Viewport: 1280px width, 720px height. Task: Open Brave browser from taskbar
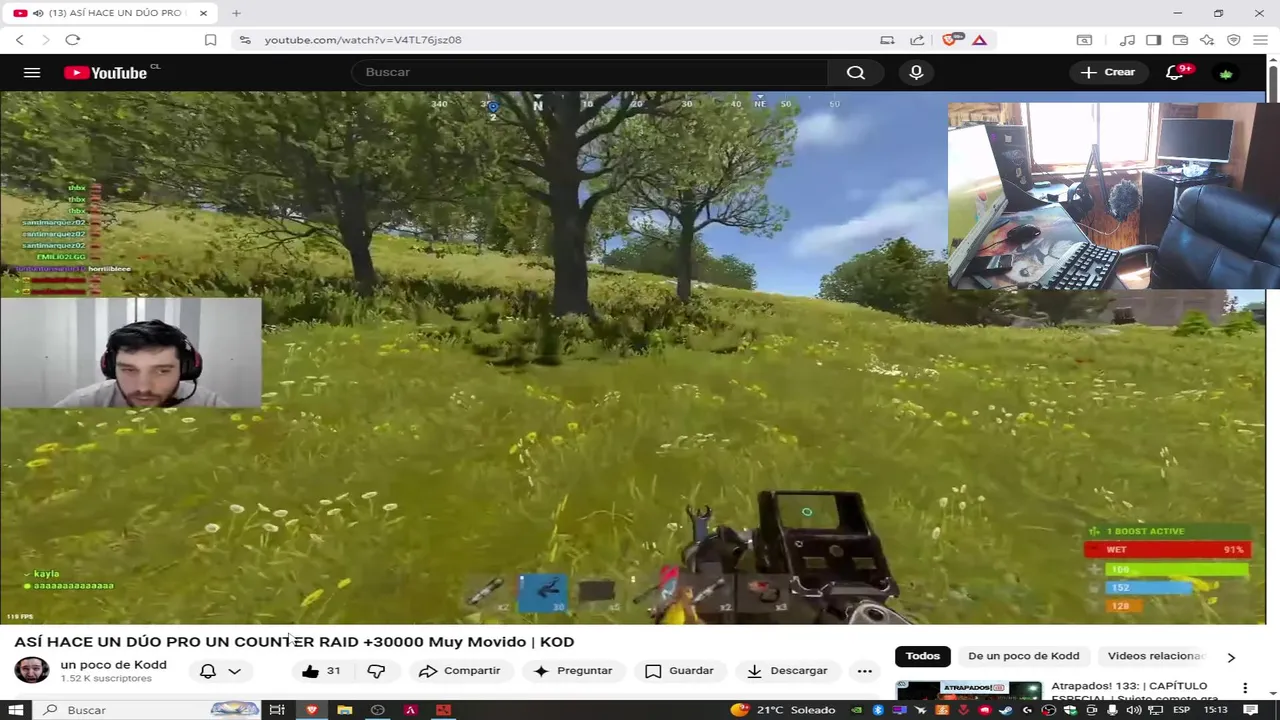click(311, 710)
